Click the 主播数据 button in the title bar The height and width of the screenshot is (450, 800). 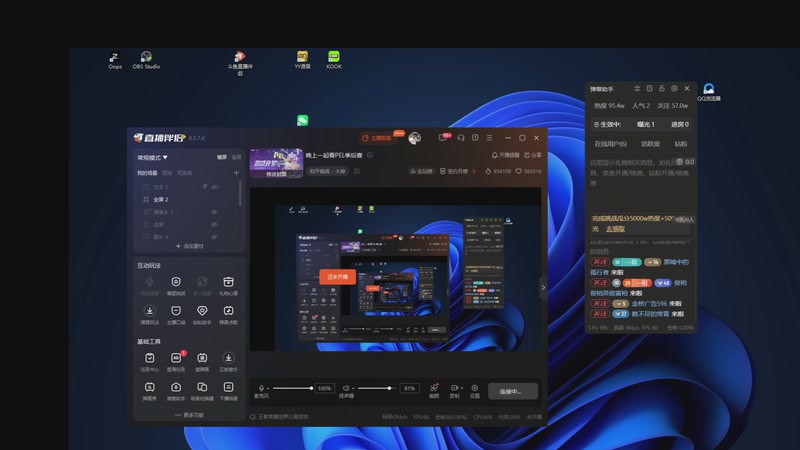(378, 138)
